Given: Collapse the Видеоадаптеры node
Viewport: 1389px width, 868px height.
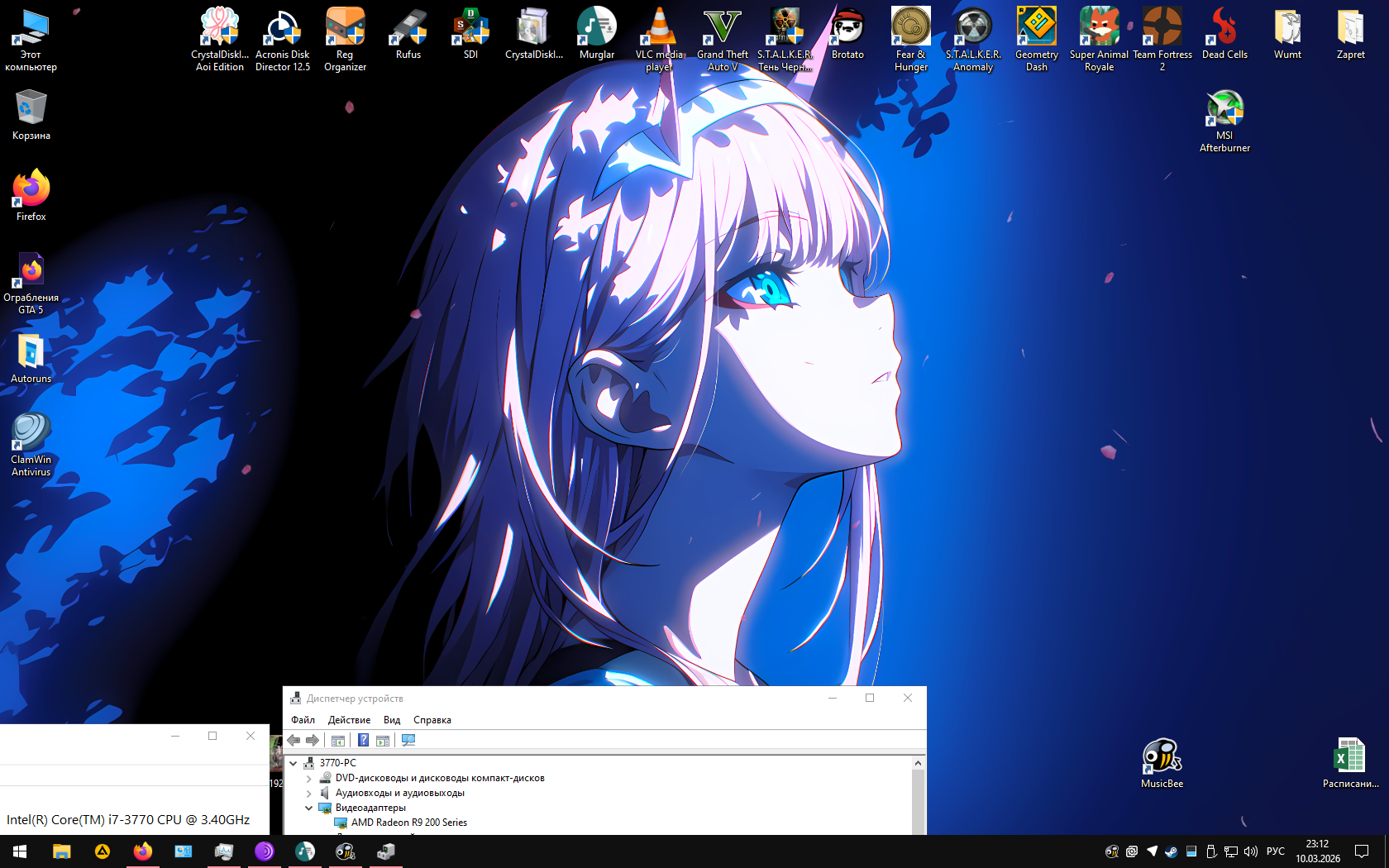Looking at the screenshot, I should (x=309, y=808).
